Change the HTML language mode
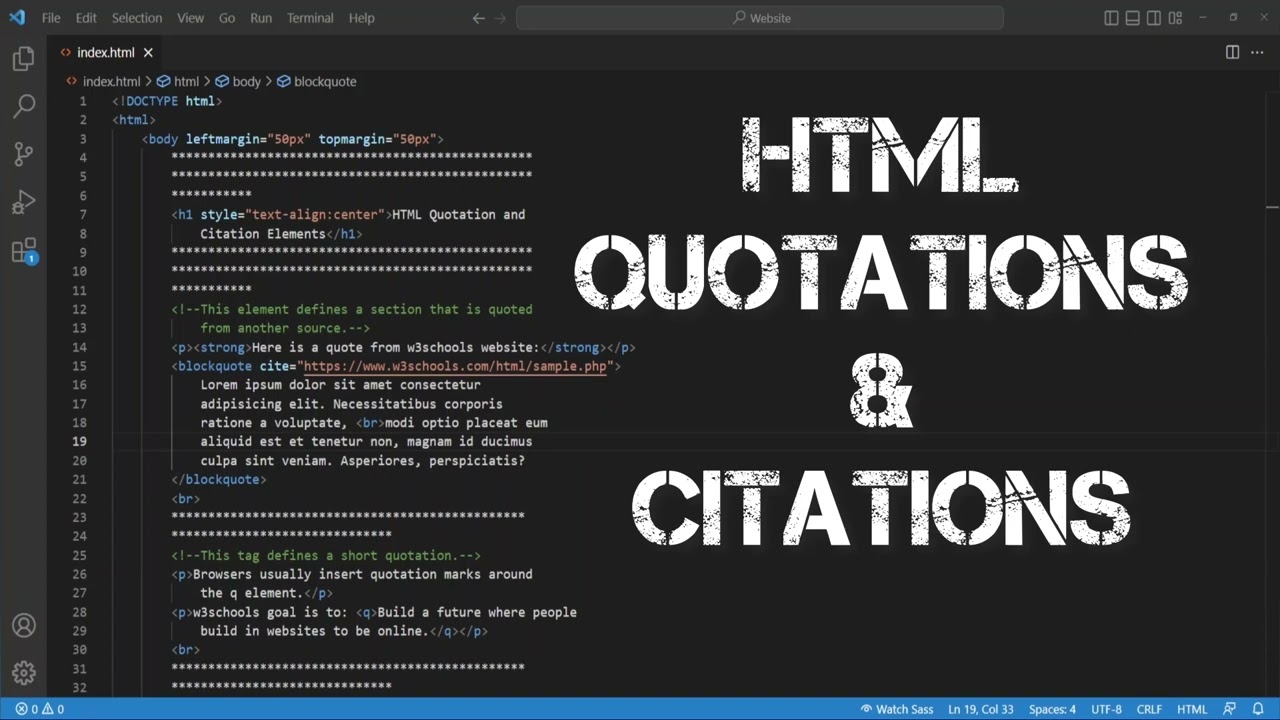The width and height of the screenshot is (1280, 720). click(1192, 709)
